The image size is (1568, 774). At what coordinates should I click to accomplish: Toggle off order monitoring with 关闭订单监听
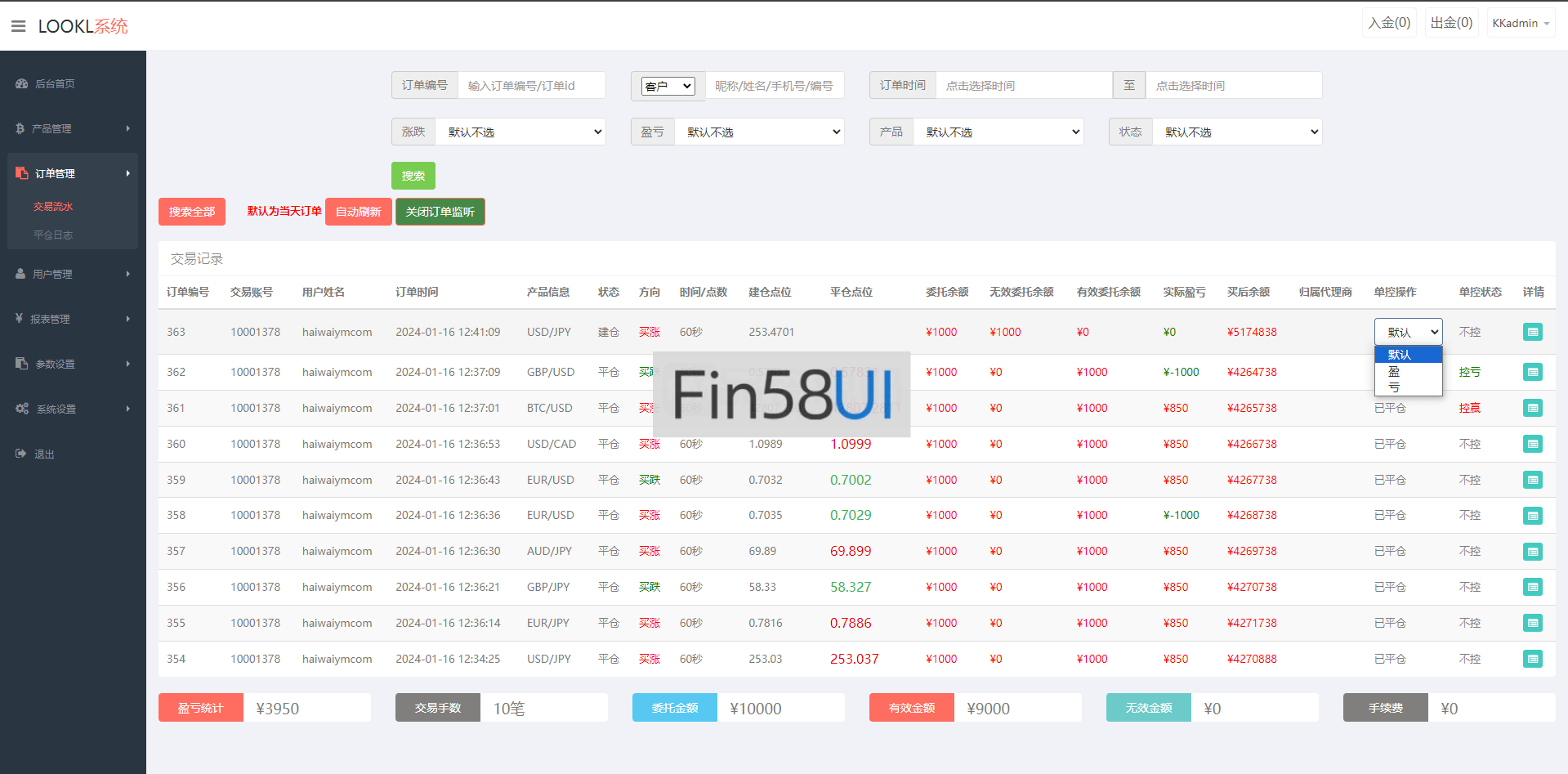pos(440,212)
